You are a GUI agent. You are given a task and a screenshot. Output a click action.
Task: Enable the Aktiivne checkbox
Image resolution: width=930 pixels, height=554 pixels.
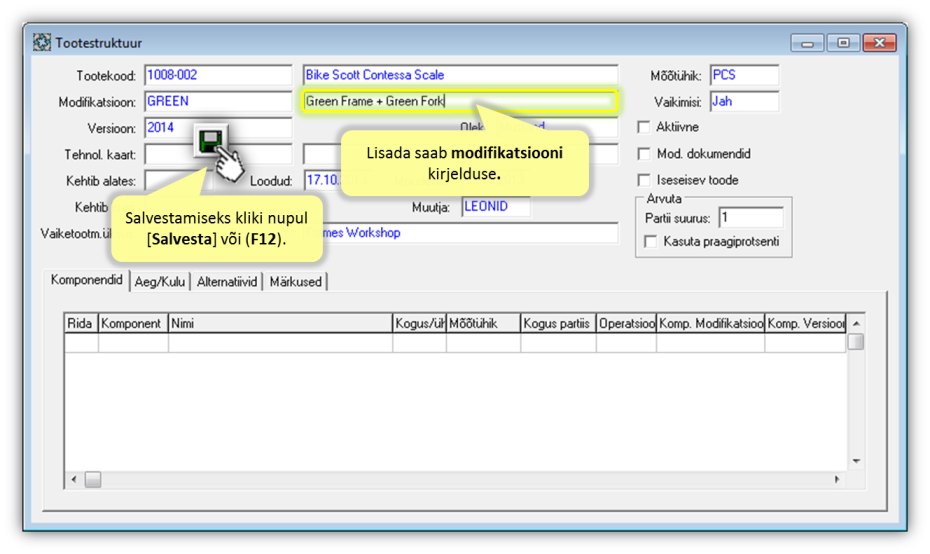click(x=644, y=127)
